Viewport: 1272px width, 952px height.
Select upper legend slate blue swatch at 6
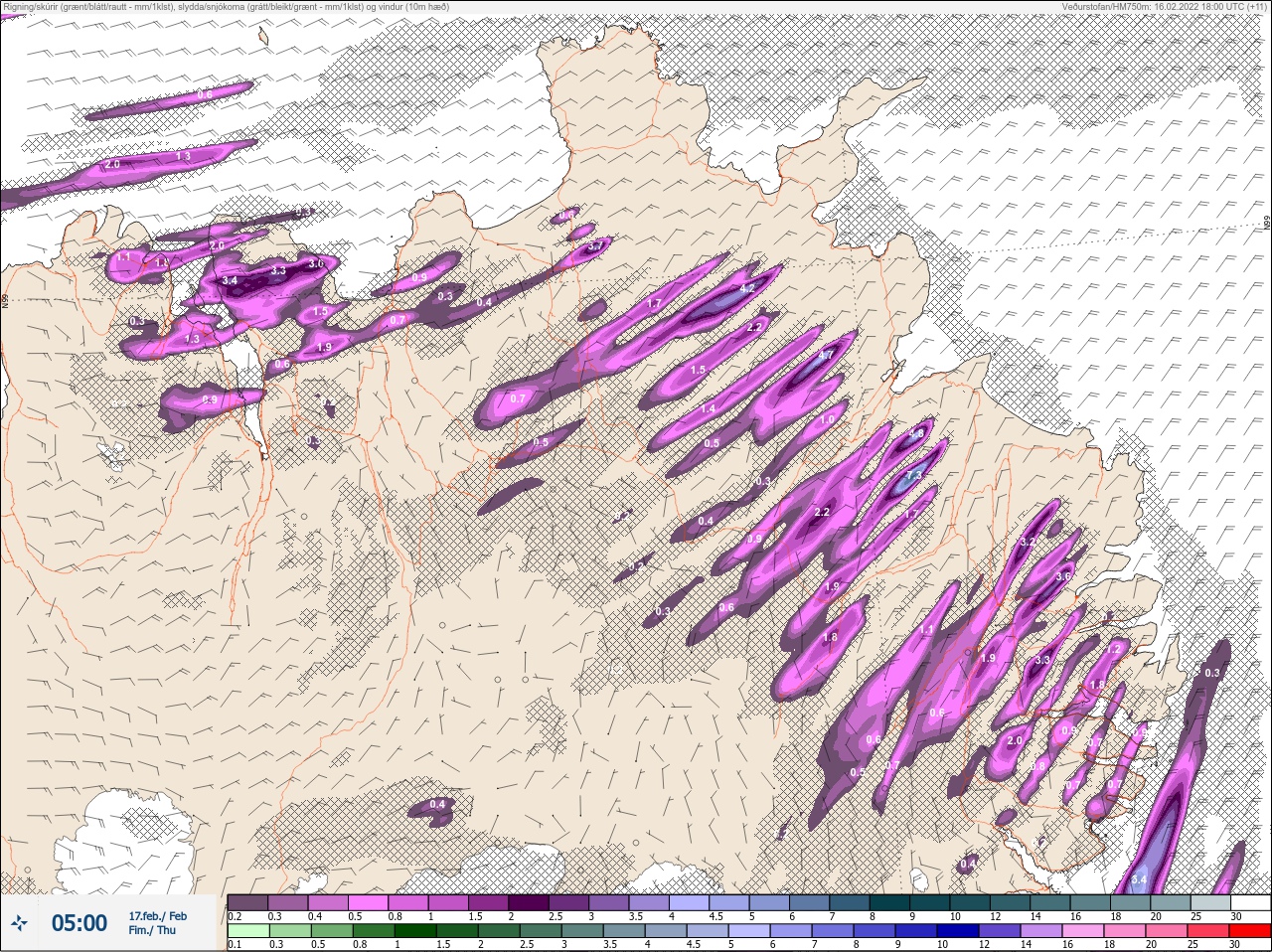810,902
